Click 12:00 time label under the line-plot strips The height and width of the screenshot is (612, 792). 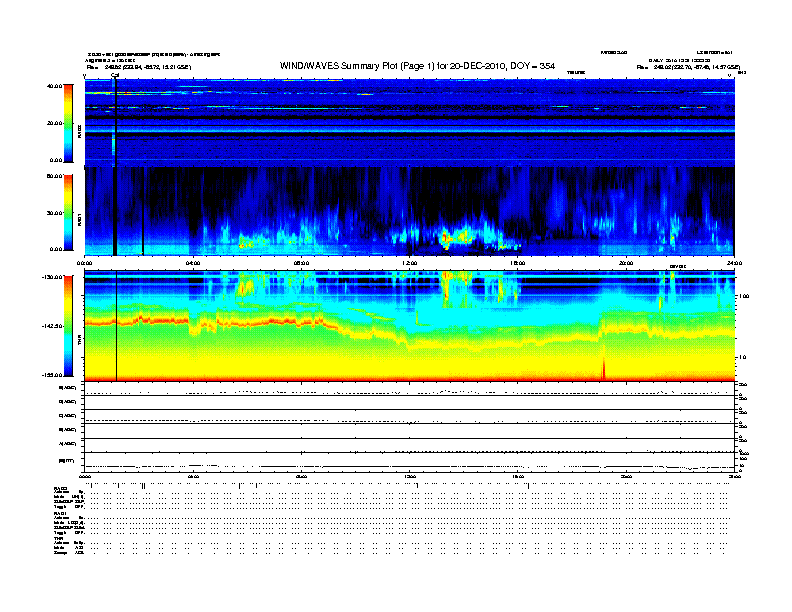point(409,476)
